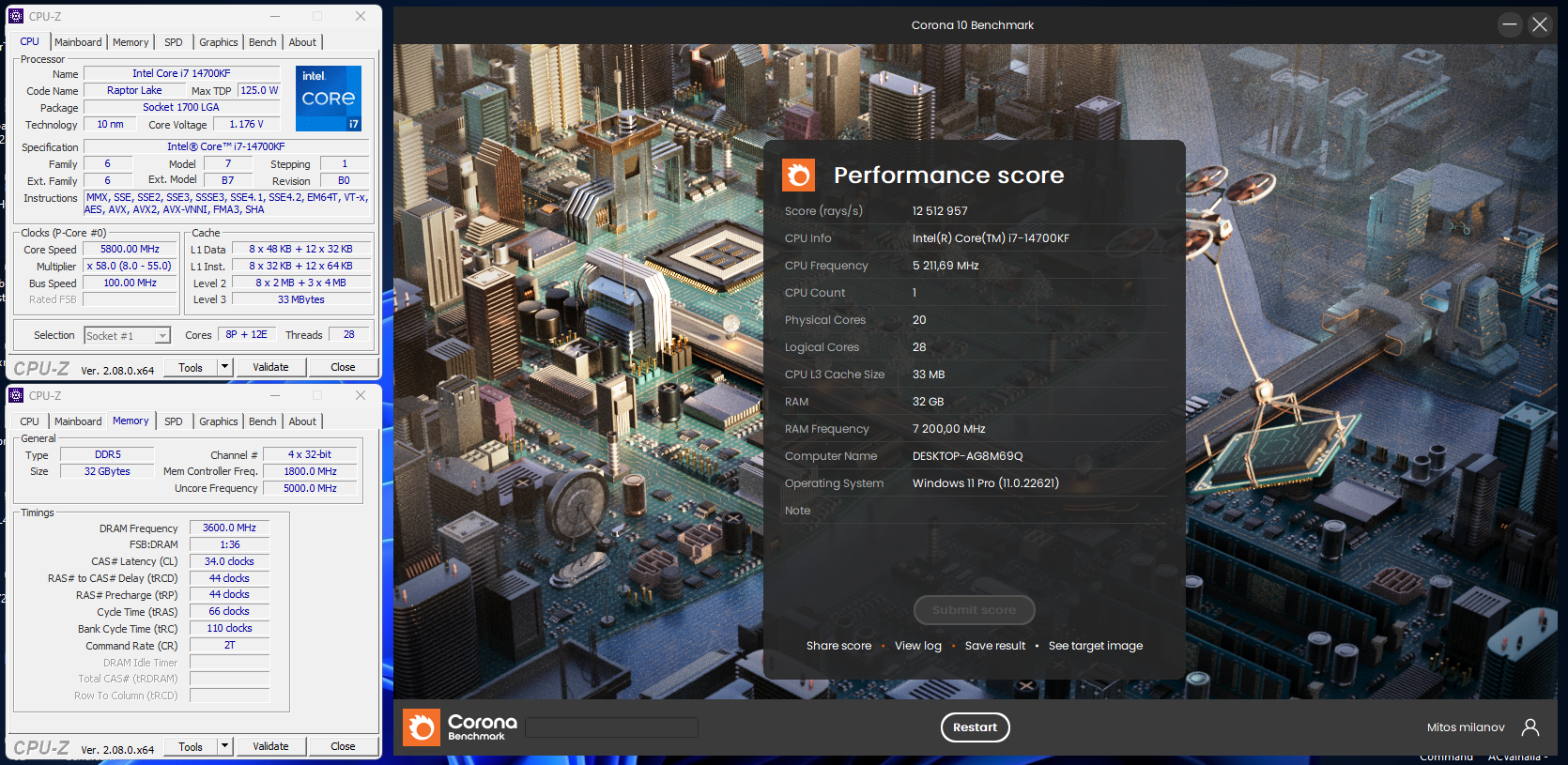The height and width of the screenshot is (765, 1568).
Task: Open Bench tab in lower CPU-Z window
Action: [263, 421]
